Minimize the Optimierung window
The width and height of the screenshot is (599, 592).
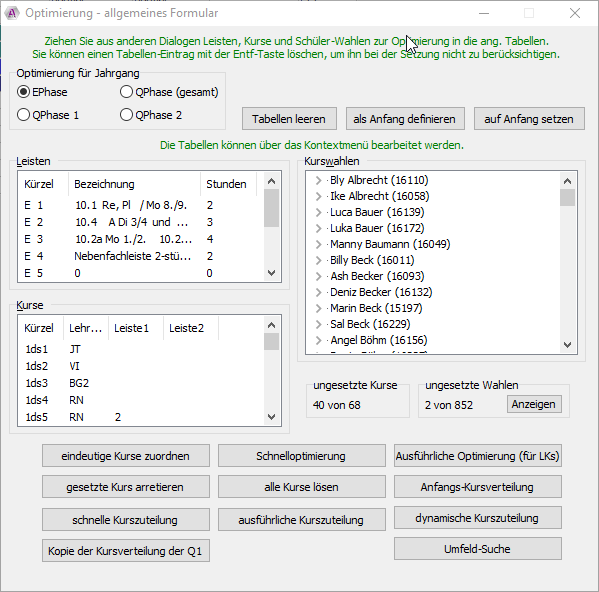click(x=484, y=13)
